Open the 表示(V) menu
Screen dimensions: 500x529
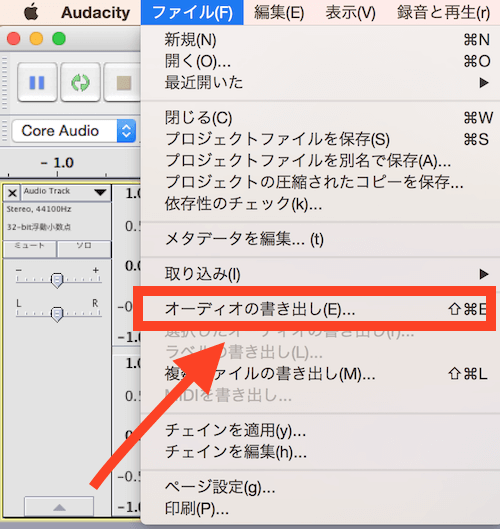click(350, 12)
